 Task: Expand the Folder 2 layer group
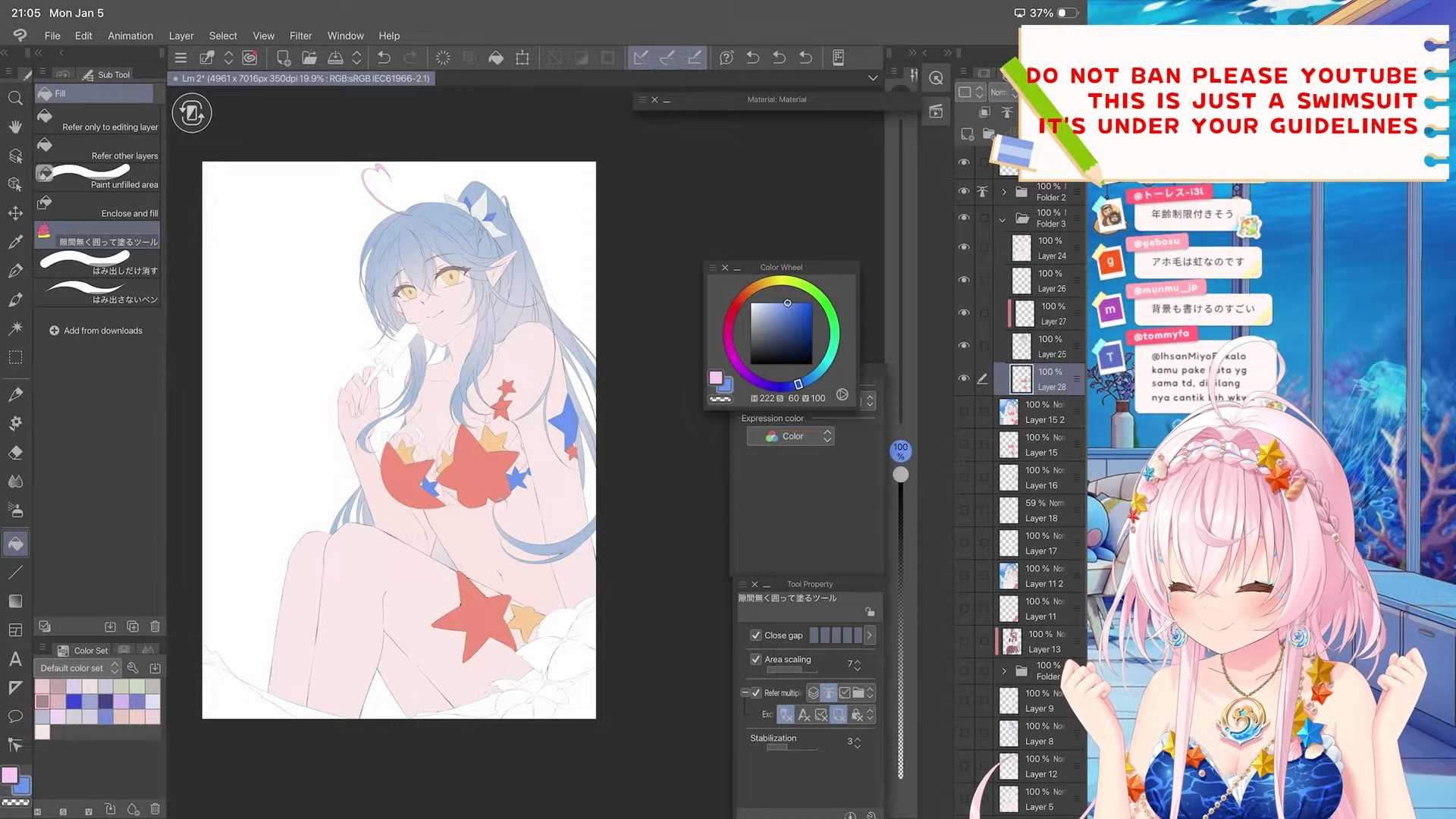[x=1004, y=192]
